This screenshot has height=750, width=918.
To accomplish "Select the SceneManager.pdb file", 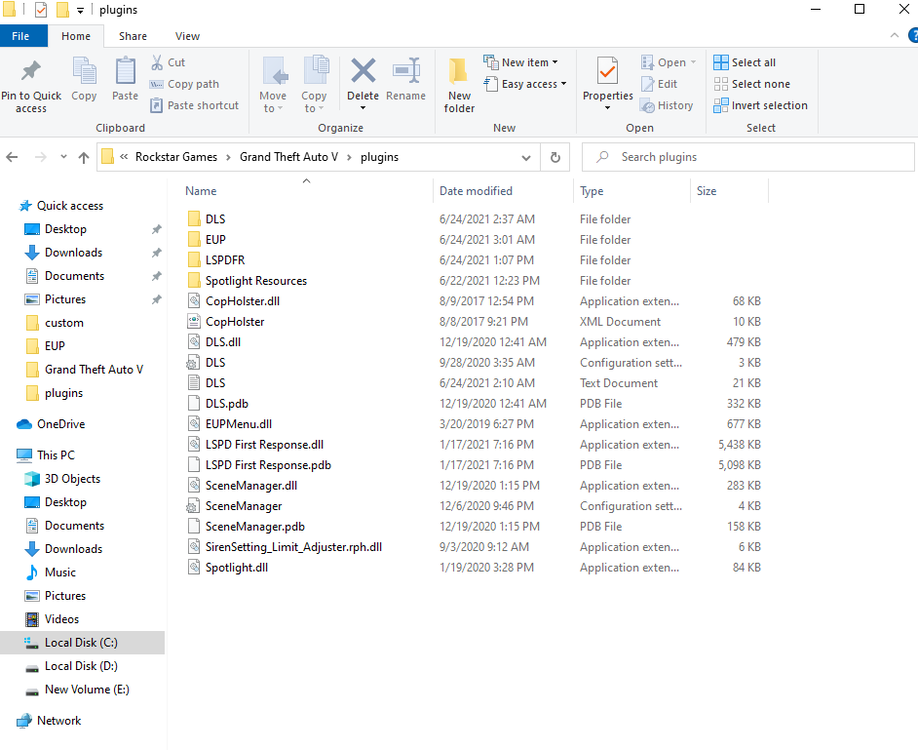I will pos(255,526).
